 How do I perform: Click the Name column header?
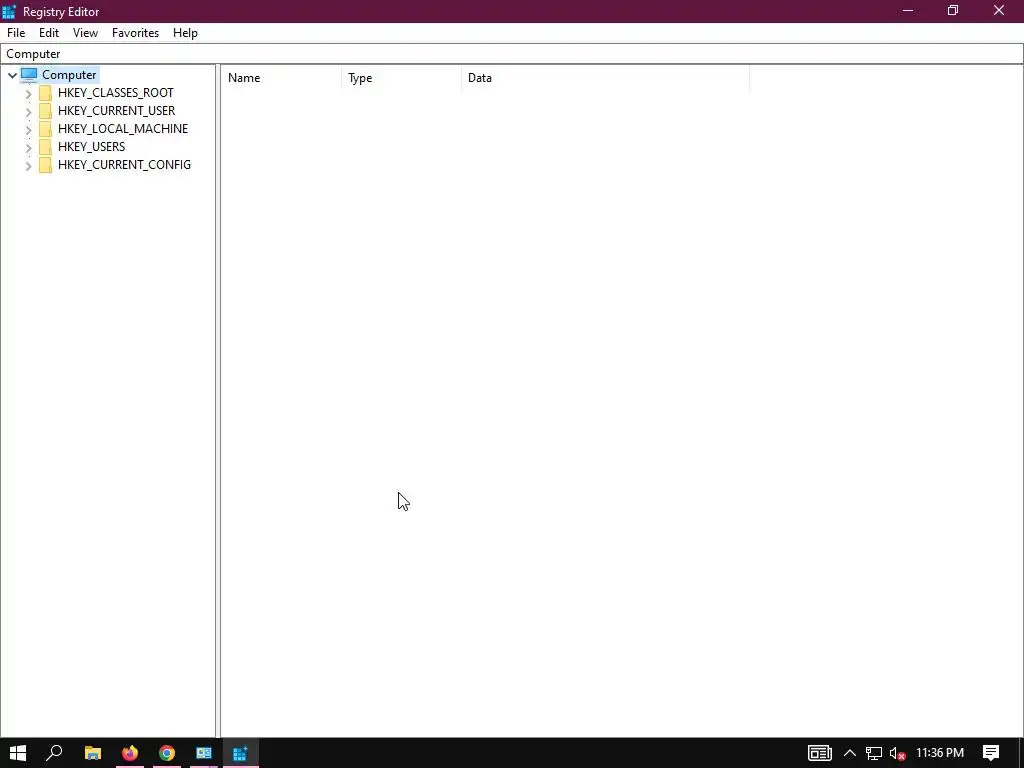281,78
